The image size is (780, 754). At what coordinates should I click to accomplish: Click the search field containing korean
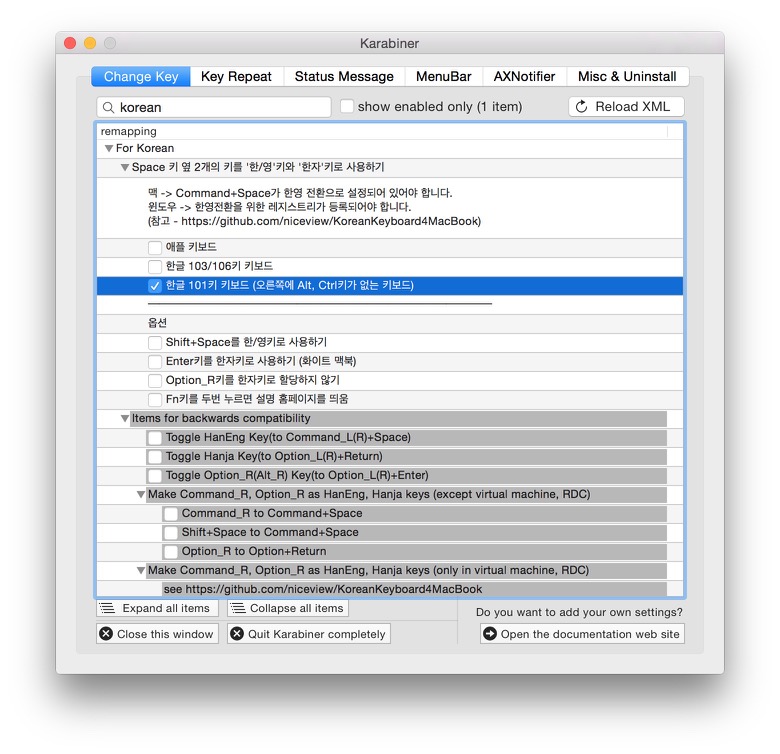(214, 107)
